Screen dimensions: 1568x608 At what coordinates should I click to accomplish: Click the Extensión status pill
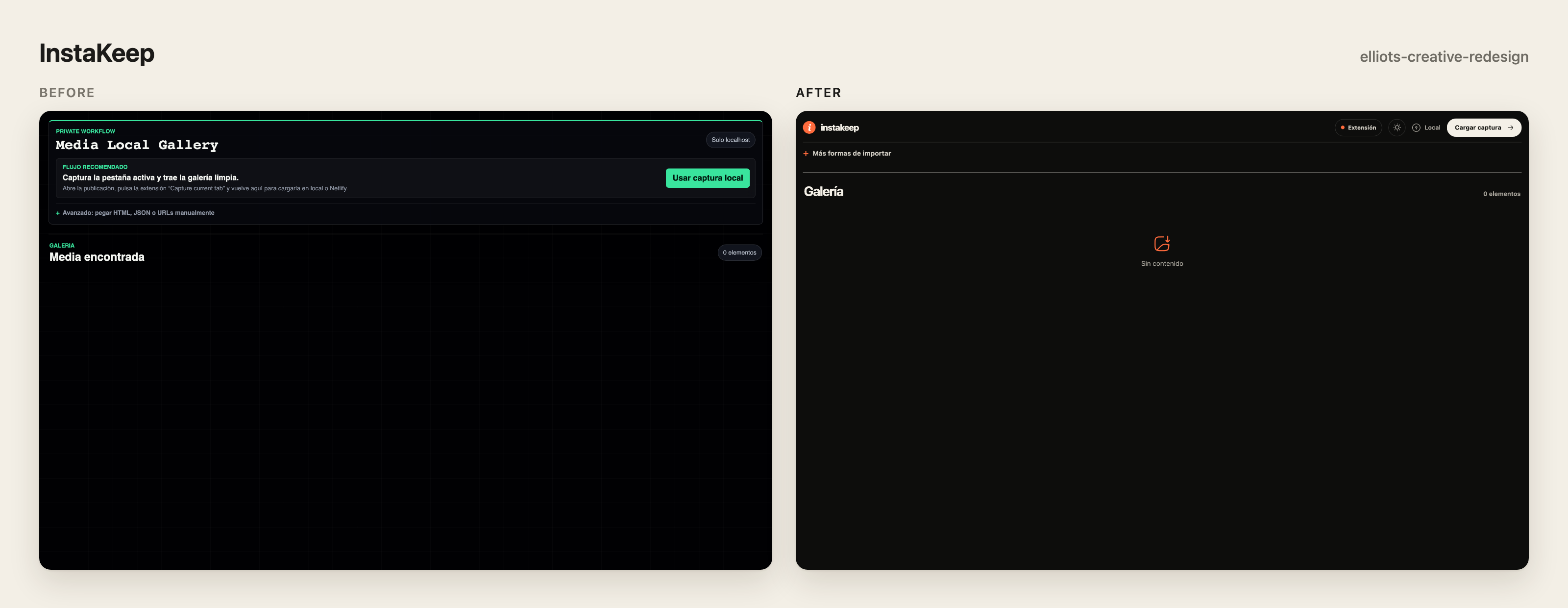(x=1358, y=127)
